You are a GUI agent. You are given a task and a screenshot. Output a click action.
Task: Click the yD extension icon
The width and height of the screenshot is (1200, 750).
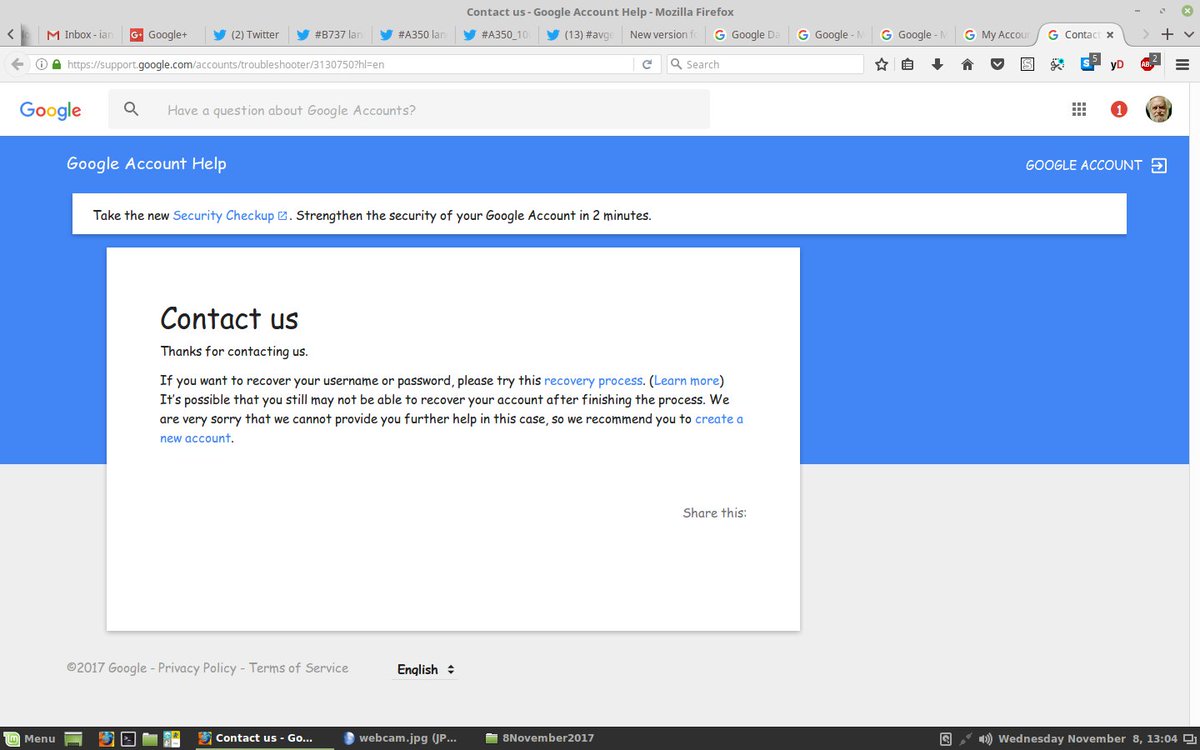coord(1118,64)
